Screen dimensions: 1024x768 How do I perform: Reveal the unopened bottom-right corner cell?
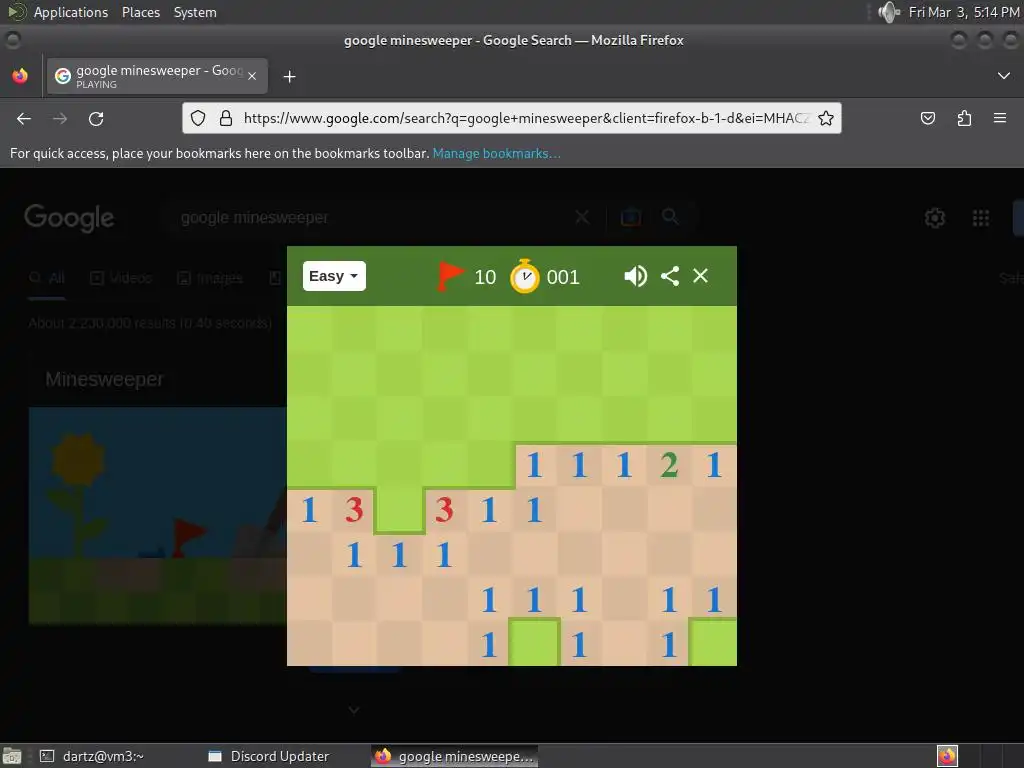[x=714, y=643]
